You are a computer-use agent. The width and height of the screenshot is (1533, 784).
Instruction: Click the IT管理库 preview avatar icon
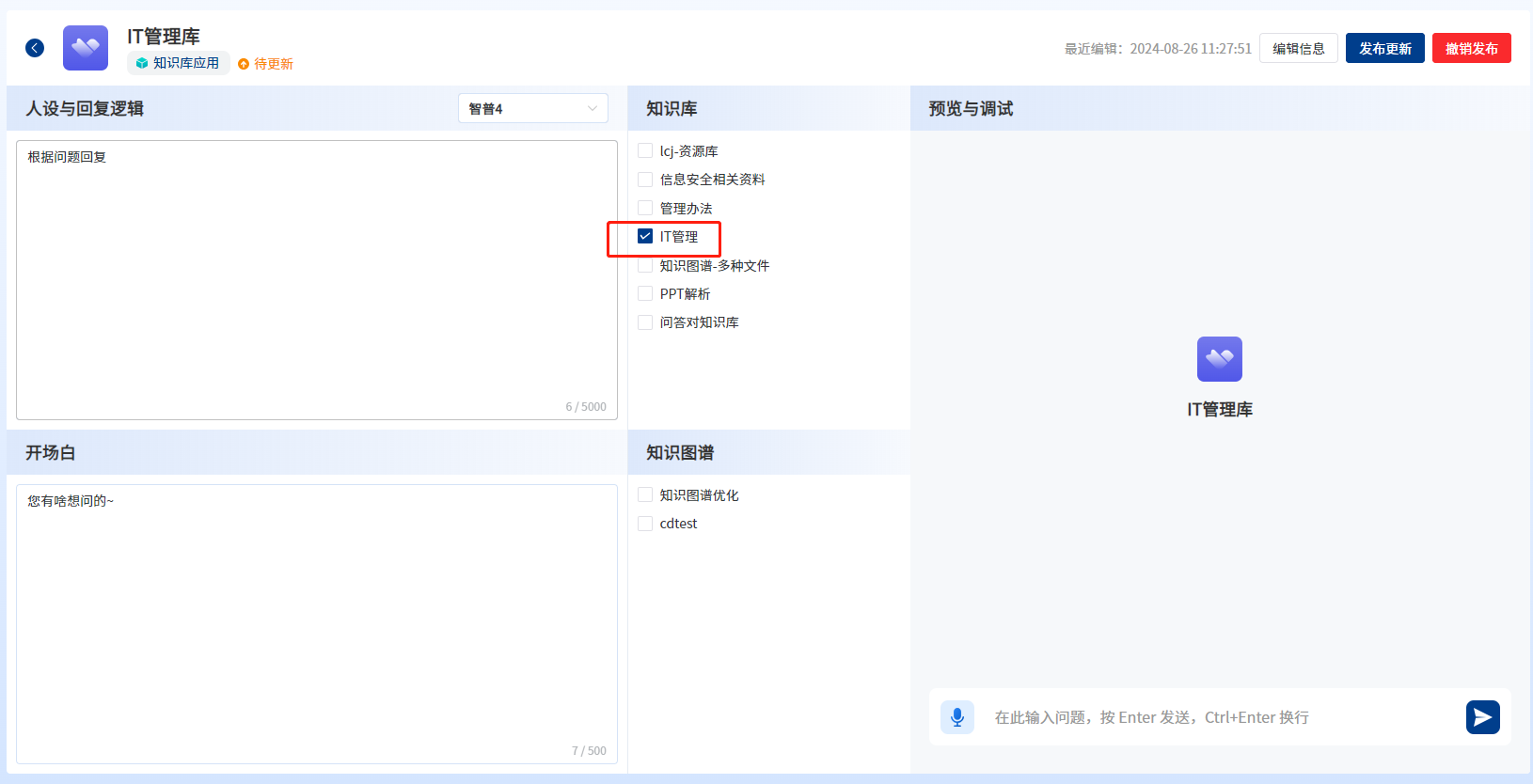pos(1219,359)
